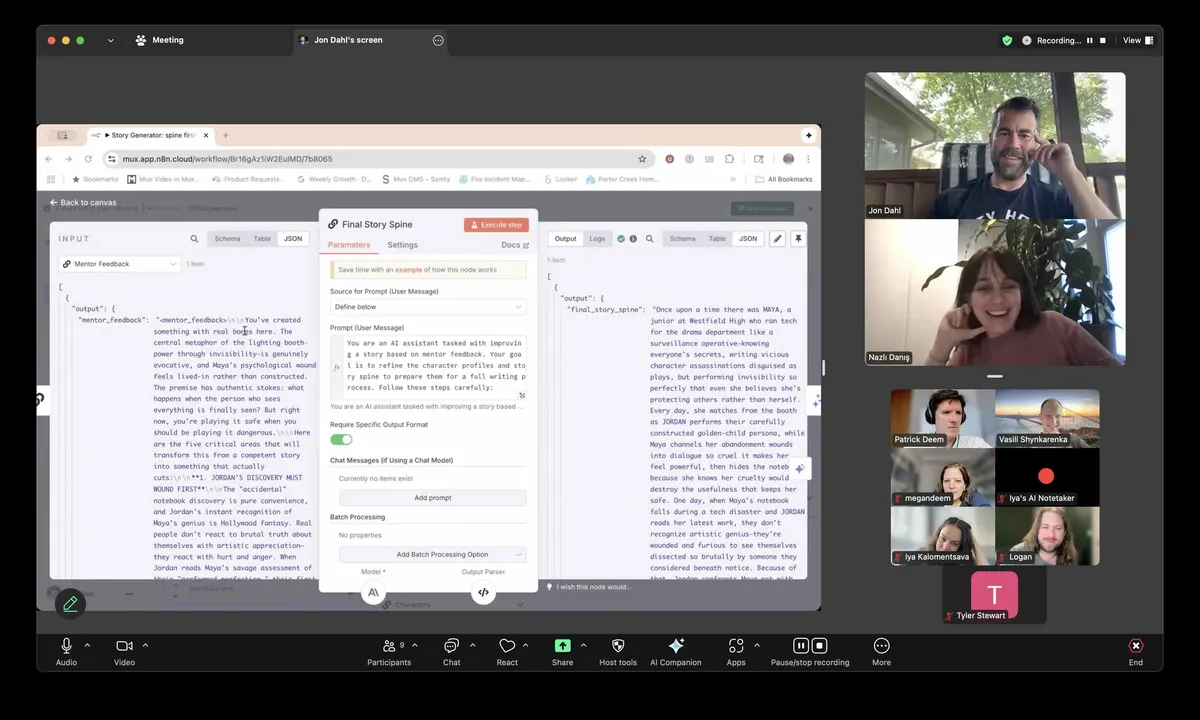Mute the microphone via Audio button
1200x720 pixels.
click(x=66, y=646)
